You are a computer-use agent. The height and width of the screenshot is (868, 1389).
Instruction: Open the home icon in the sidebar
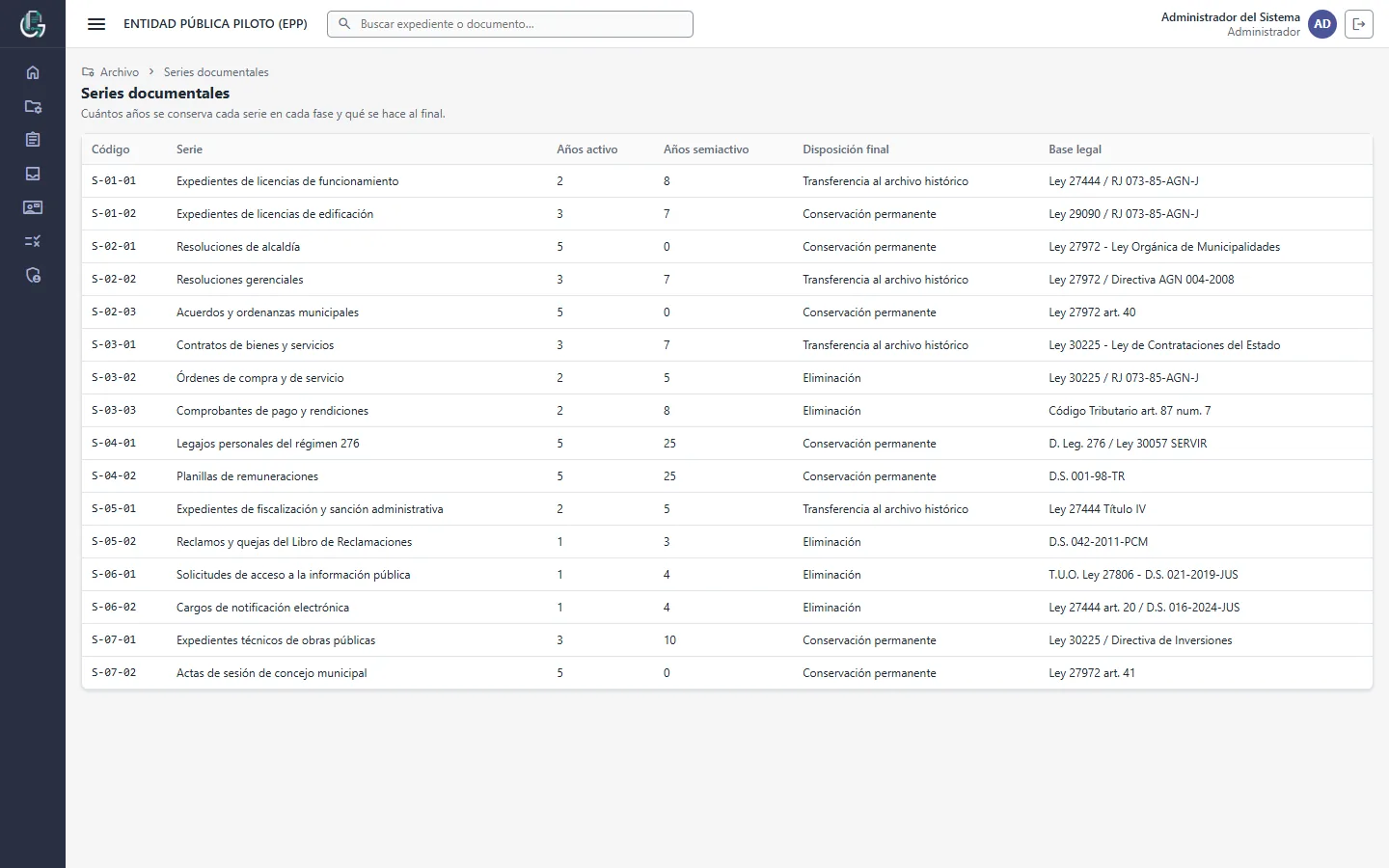(x=33, y=72)
